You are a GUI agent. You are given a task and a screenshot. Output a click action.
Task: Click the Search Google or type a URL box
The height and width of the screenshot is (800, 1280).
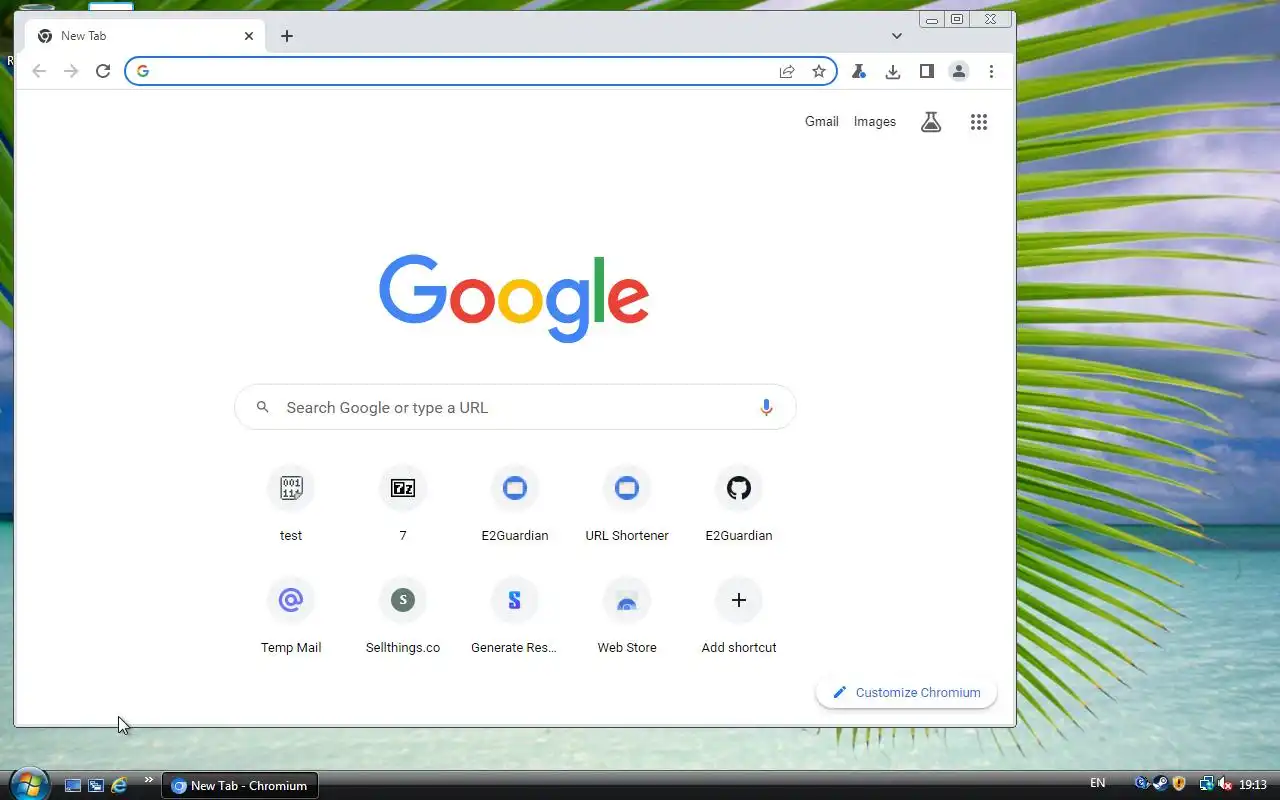pos(515,407)
